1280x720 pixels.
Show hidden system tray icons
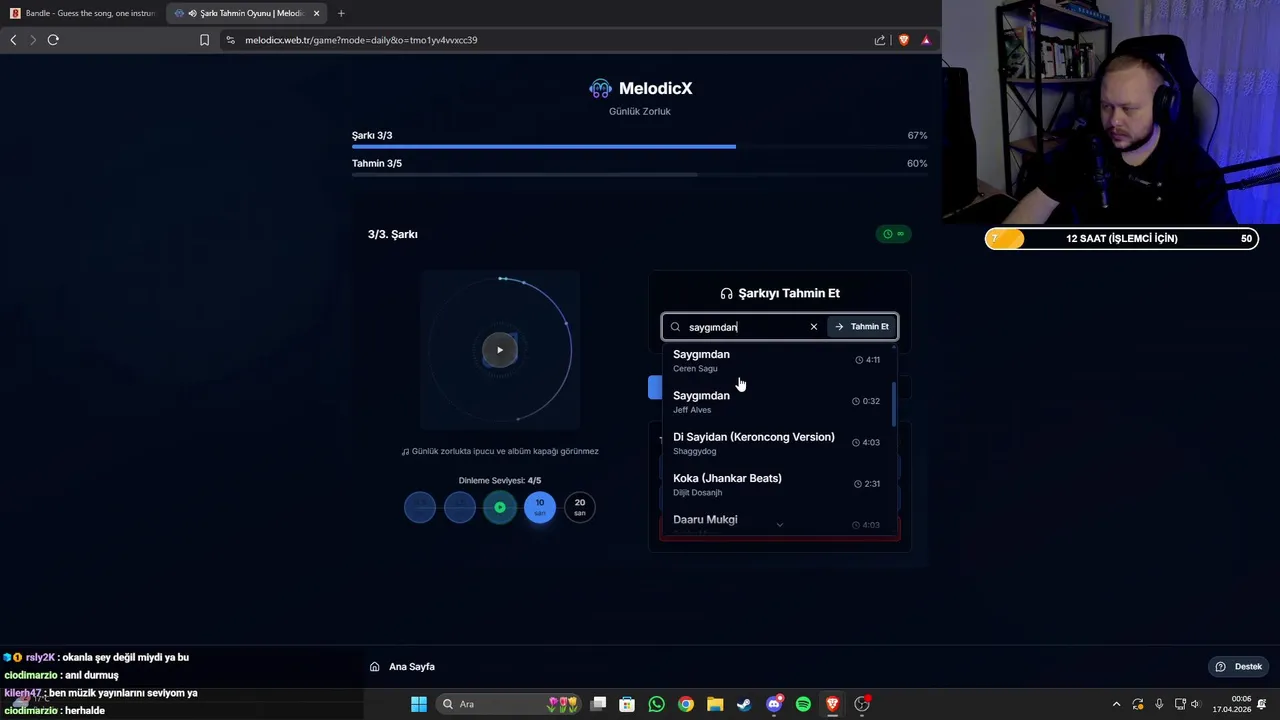[x=1117, y=704]
